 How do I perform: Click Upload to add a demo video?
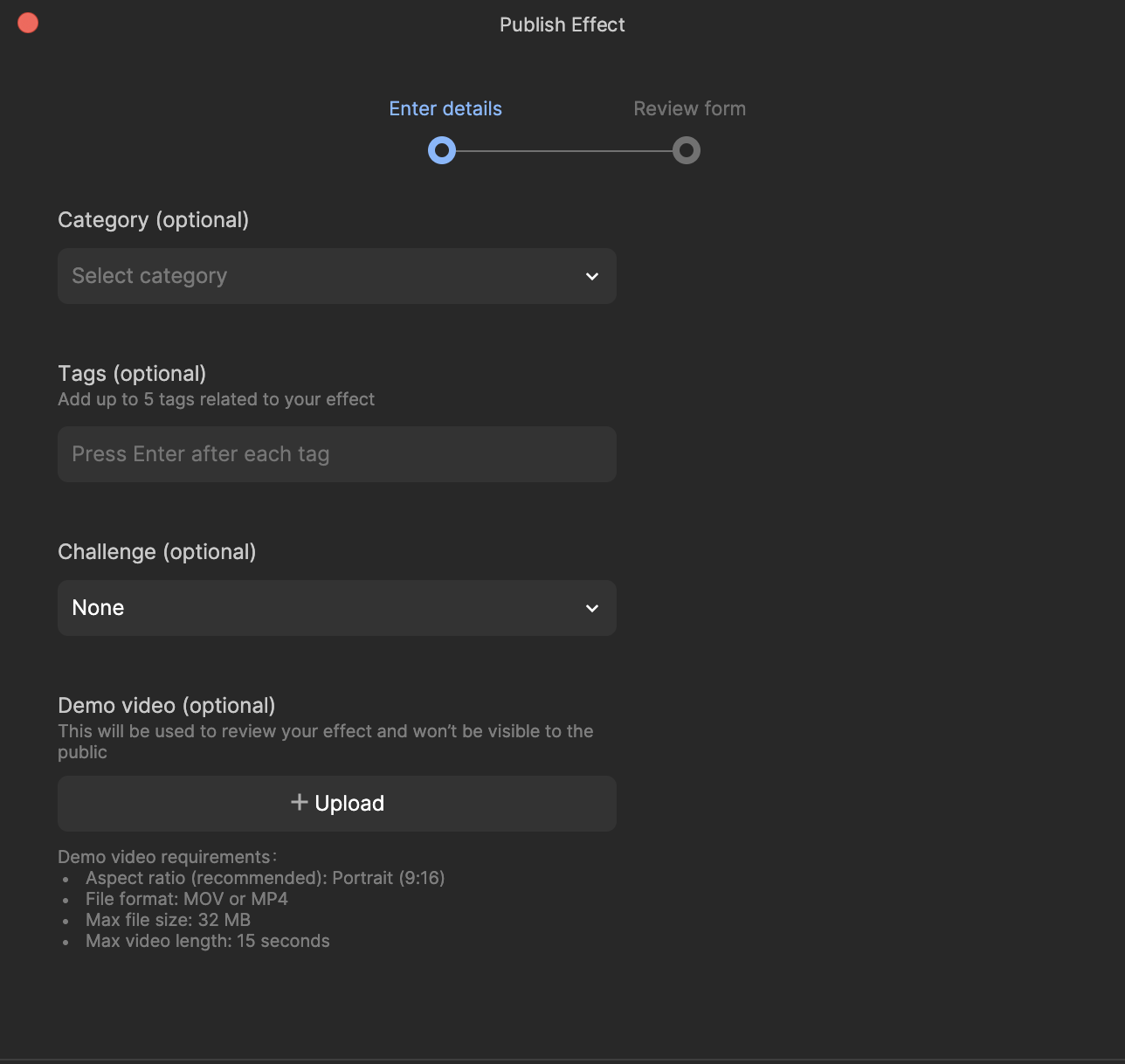(x=337, y=804)
